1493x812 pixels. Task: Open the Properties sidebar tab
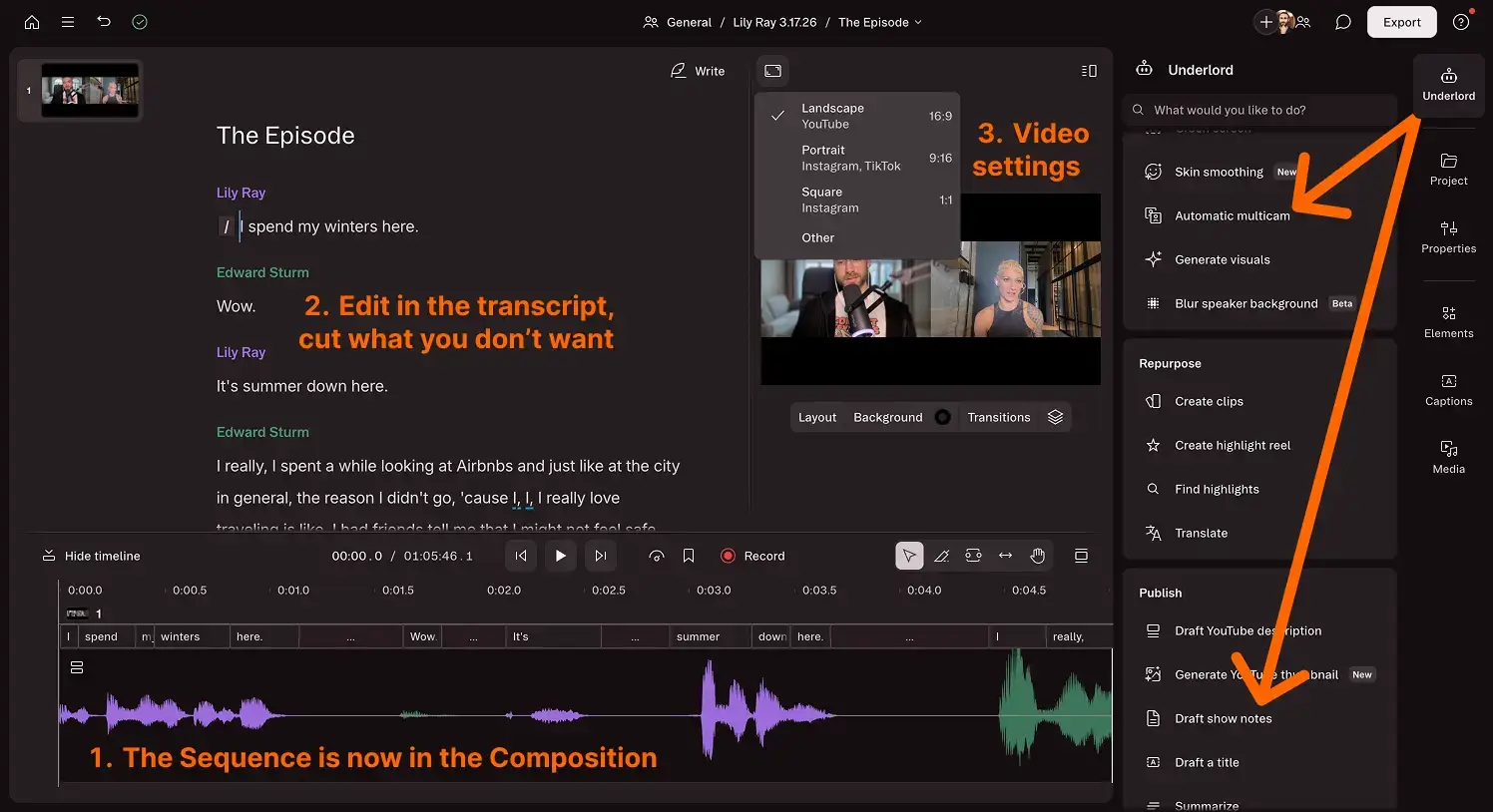[1448, 237]
